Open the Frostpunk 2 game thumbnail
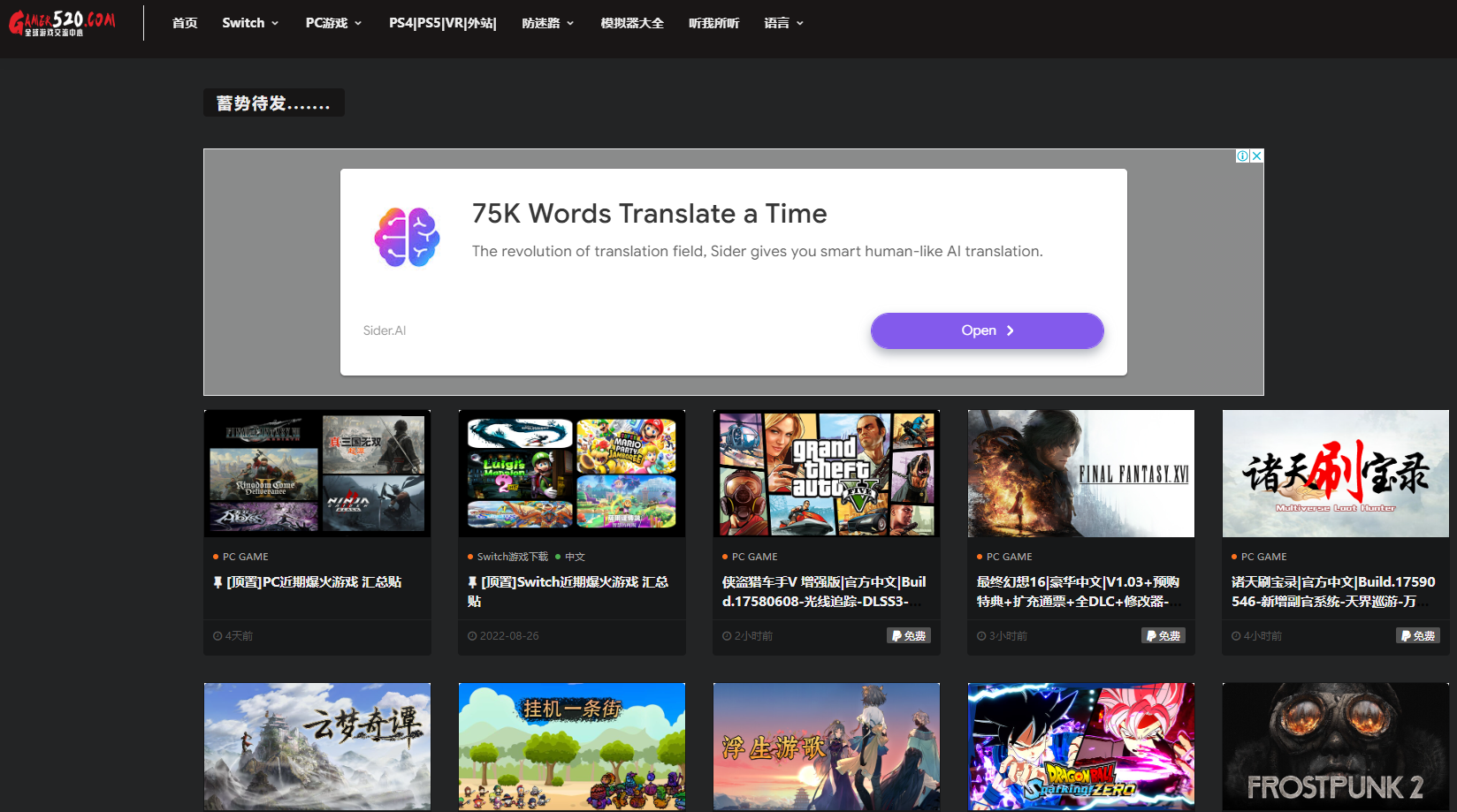This screenshot has width=1457, height=812. (1335, 746)
